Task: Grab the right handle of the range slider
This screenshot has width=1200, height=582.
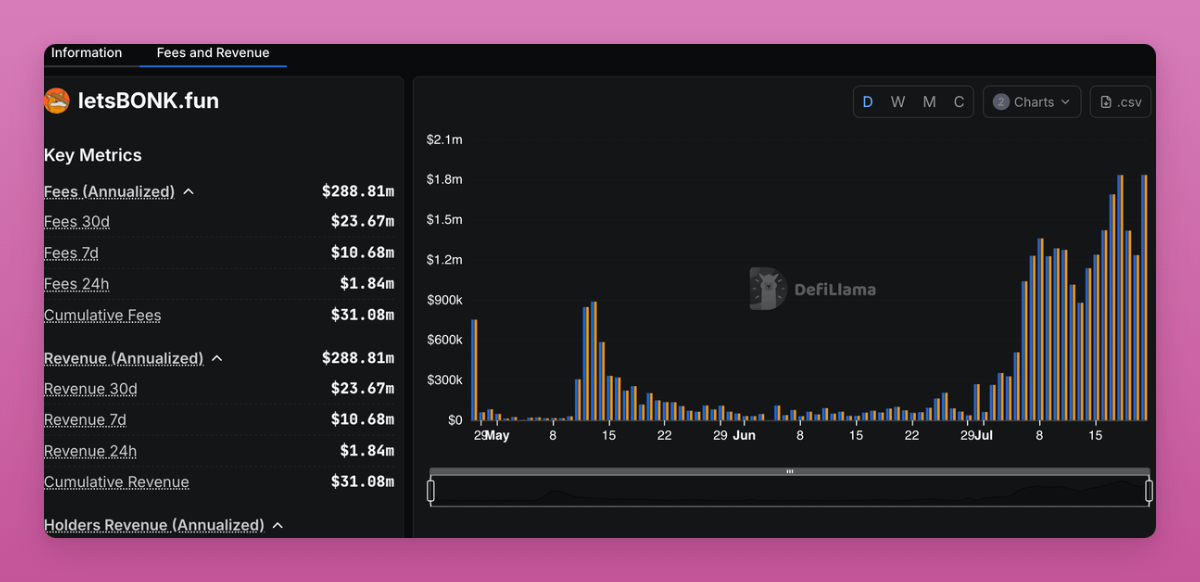Action: coord(1149,491)
